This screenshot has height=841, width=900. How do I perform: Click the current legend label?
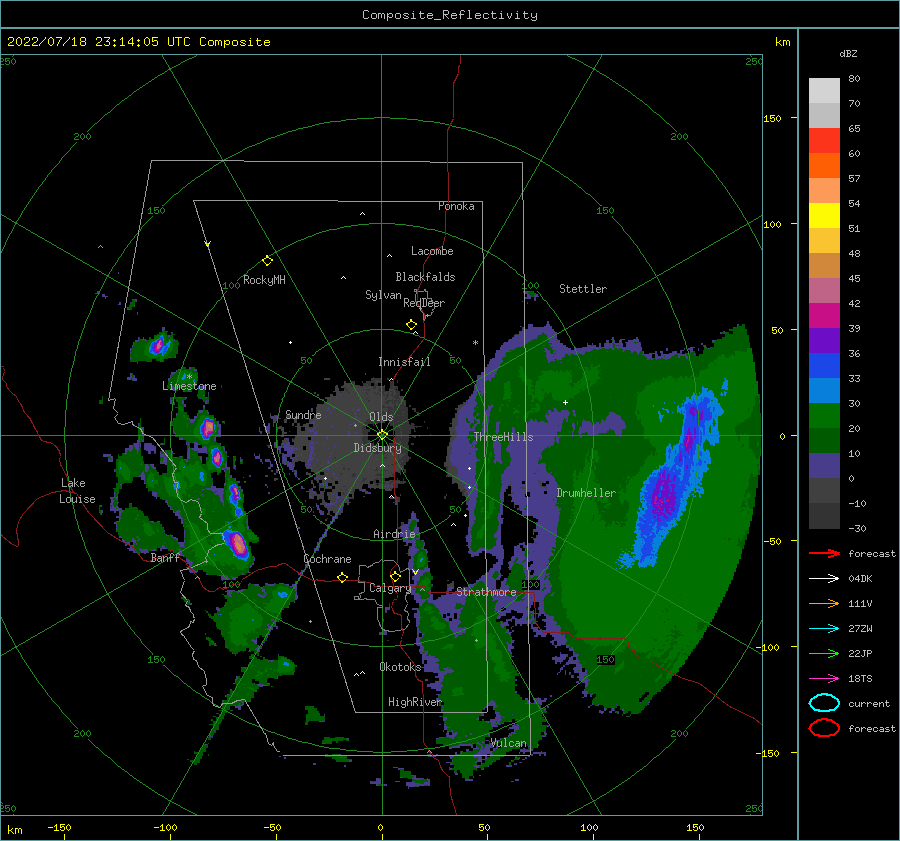[x=869, y=703]
